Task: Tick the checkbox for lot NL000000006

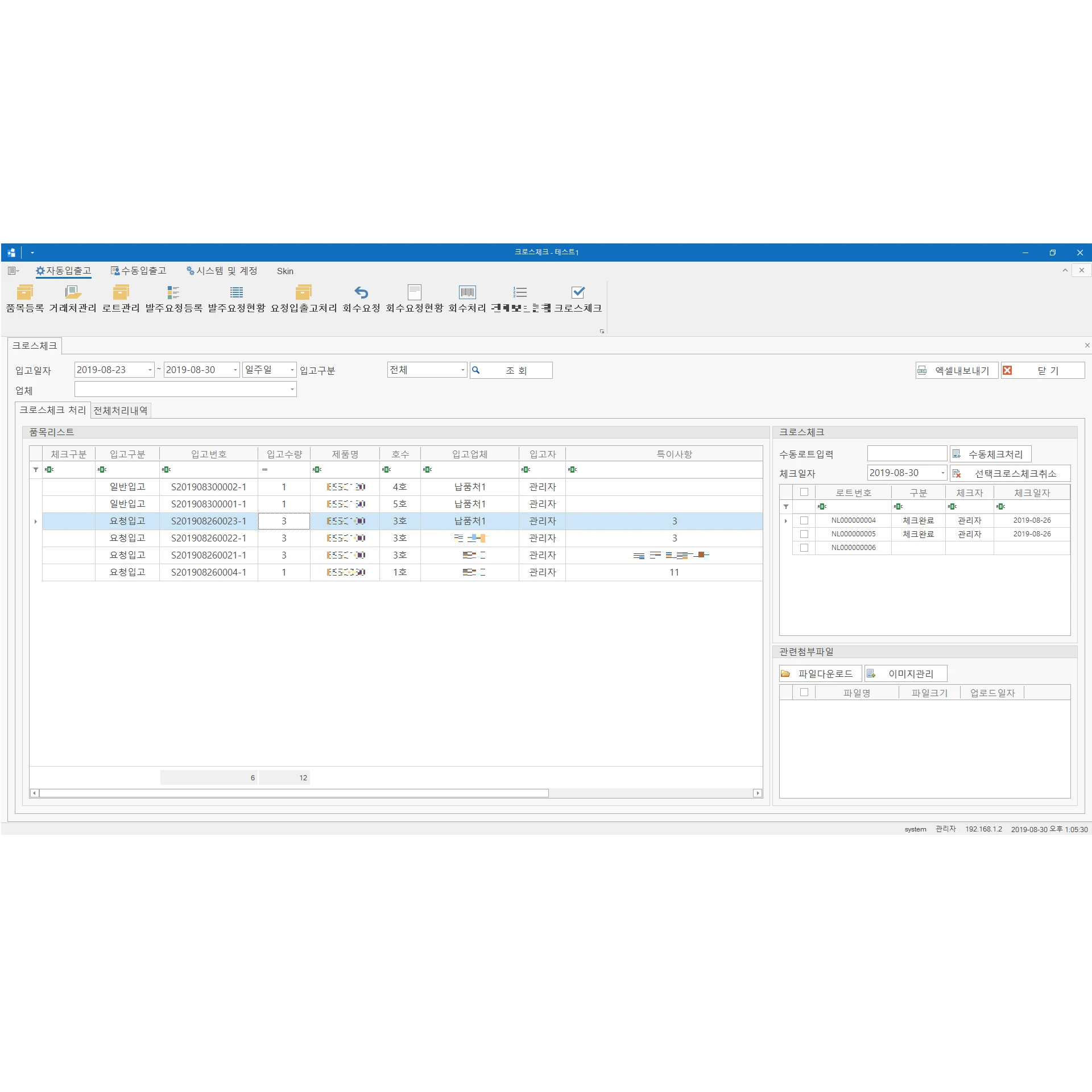Action: tap(804, 548)
